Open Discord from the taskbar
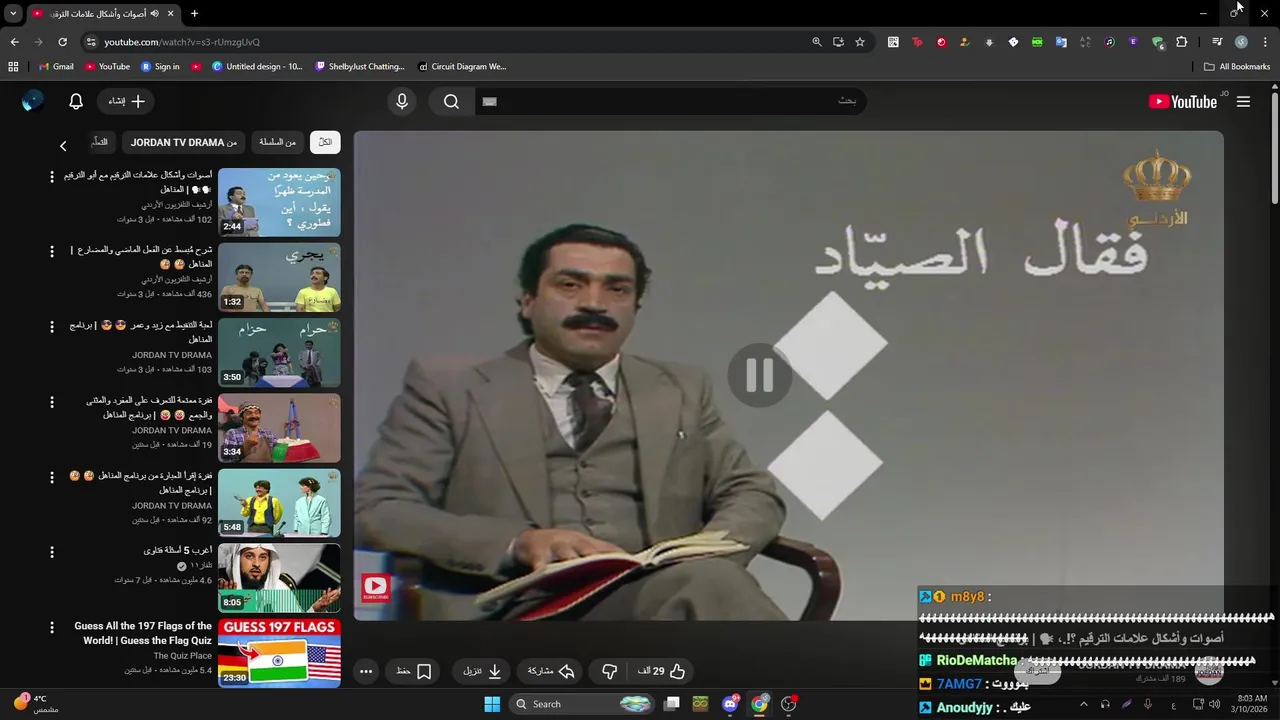The width and height of the screenshot is (1280, 720). pyautogui.click(x=730, y=704)
